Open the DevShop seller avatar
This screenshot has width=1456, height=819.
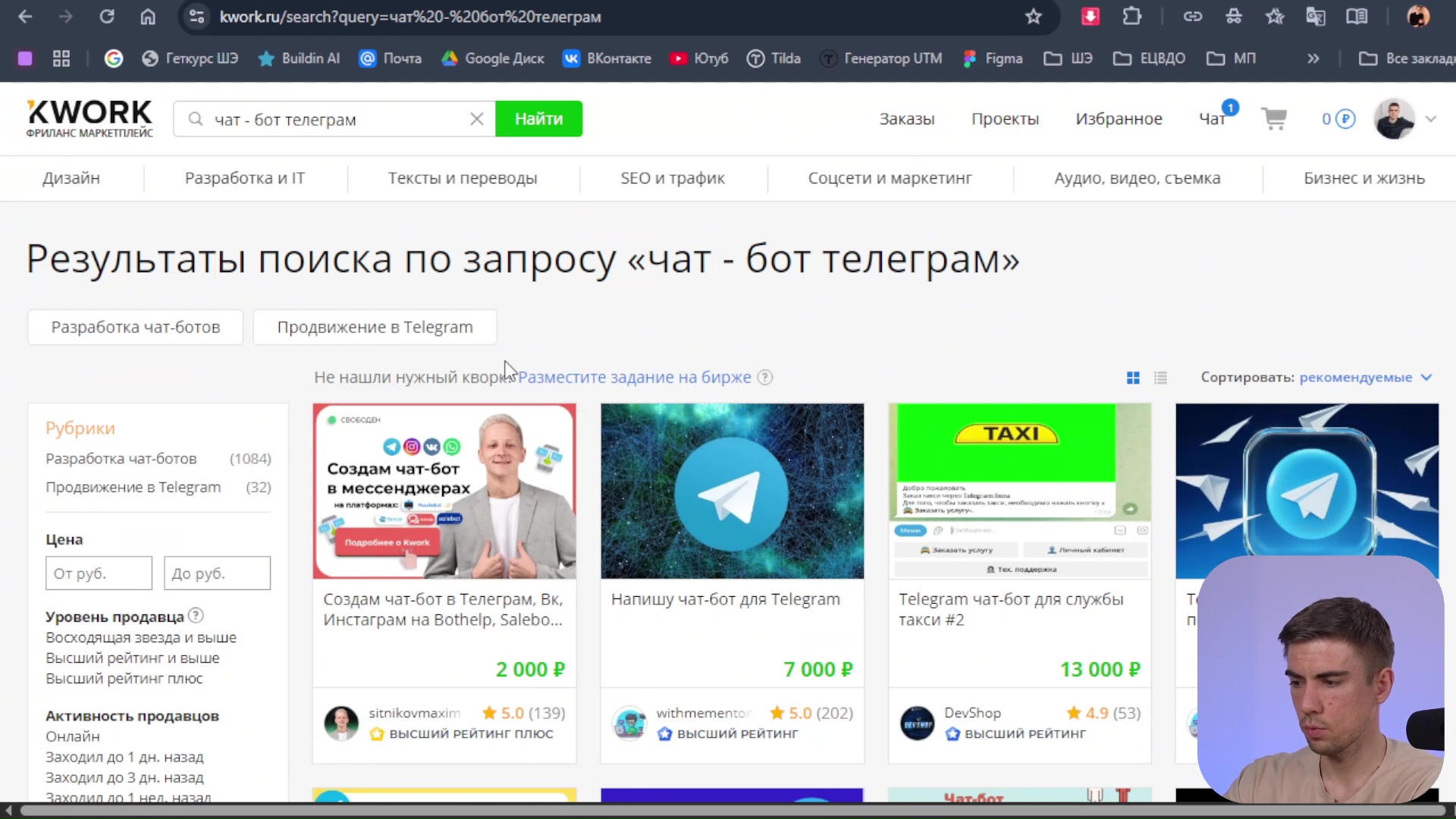click(917, 723)
